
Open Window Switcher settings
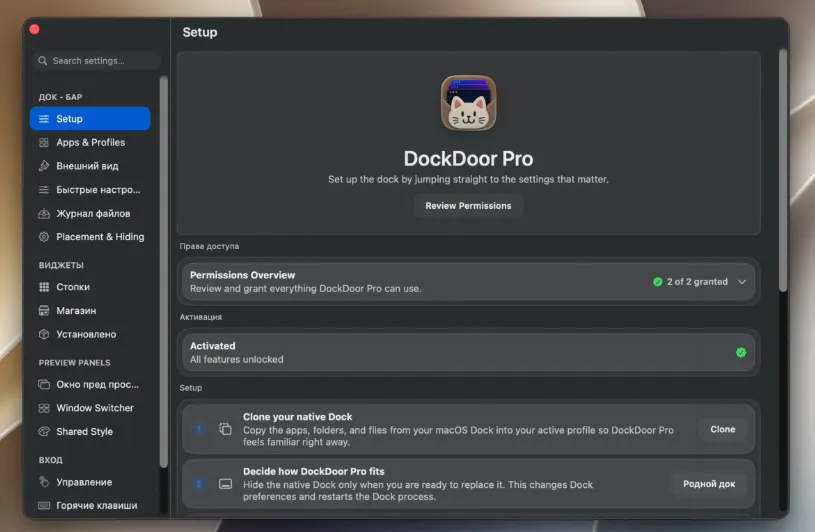pyautogui.click(x=90, y=408)
